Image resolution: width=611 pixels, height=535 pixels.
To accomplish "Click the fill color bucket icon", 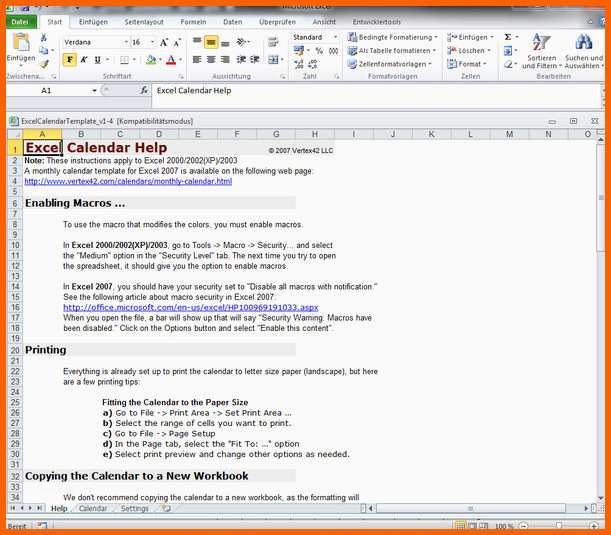I will [x=151, y=60].
